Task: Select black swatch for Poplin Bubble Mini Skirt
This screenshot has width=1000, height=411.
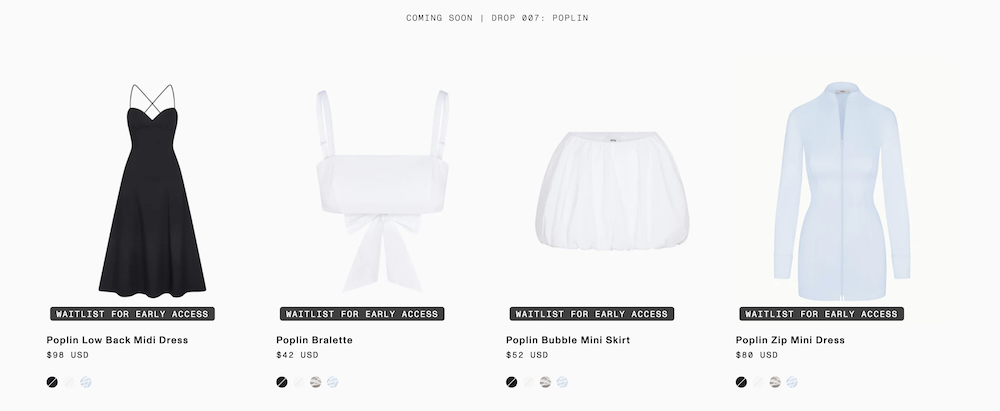Action: click(x=511, y=382)
